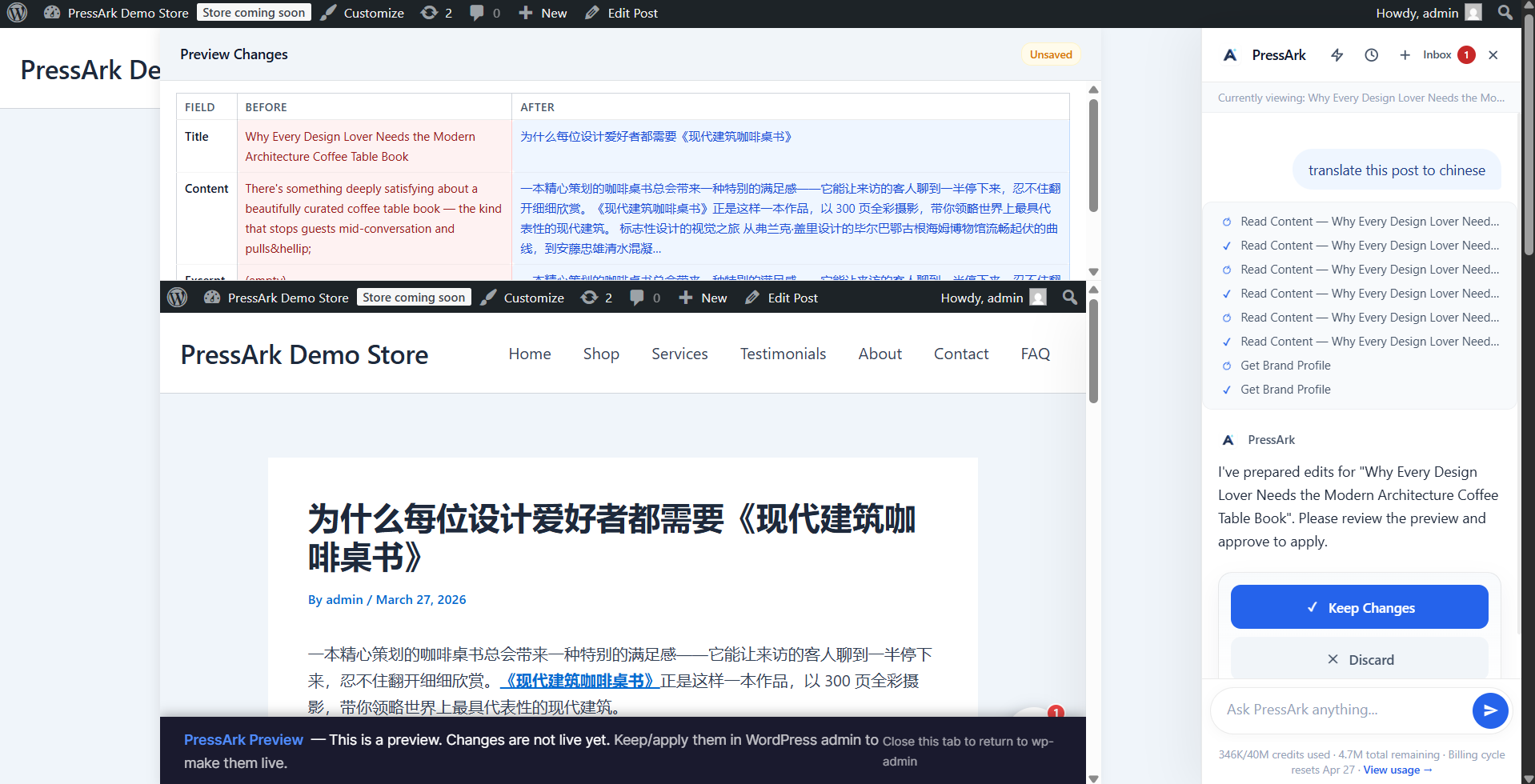Image resolution: width=1535 pixels, height=784 pixels.
Task: Start a new chat with the plus icon
Action: [x=1405, y=55]
